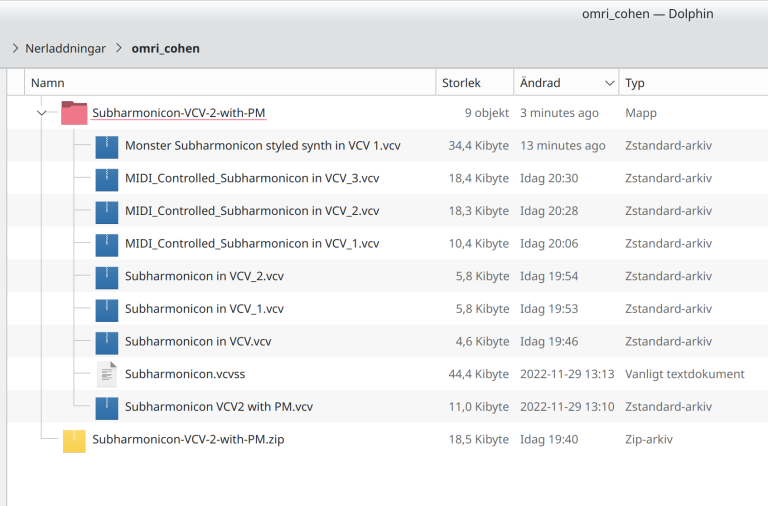Viewport: 768px width, 506px height.
Task: Click archive icon of MIDI_Controlled_Subharmonicon in VCV_1.vcv
Action: click(107, 245)
